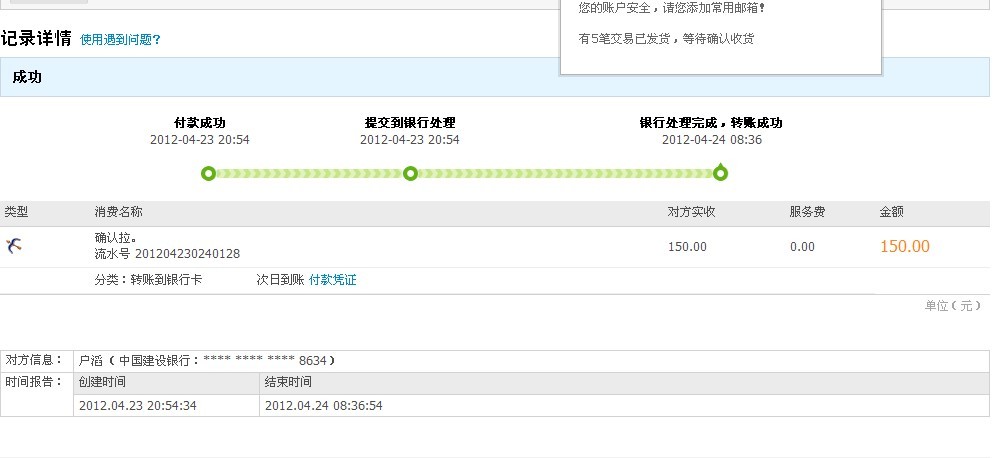Click the progress bar between 付款成功 and 提交到银行处理
Screen dimensions: 997x458
tap(309, 174)
